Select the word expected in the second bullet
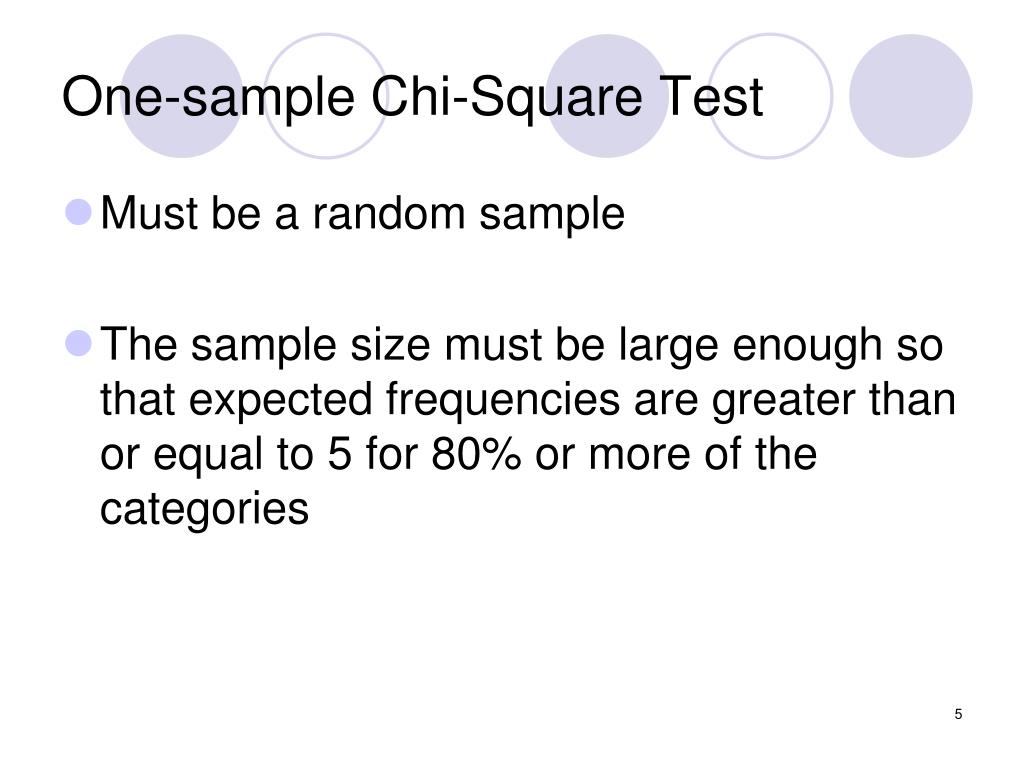This screenshot has height=768, width=1024. point(280,400)
